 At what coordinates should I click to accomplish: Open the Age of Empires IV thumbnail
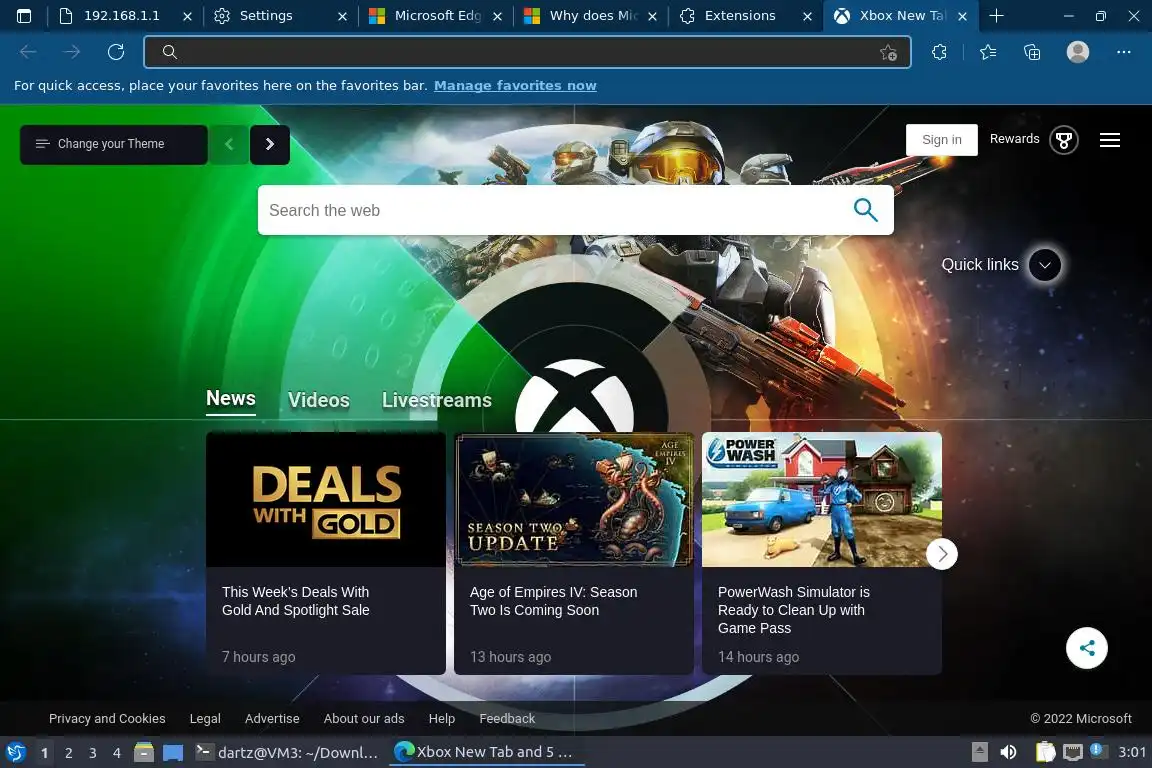click(x=574, y=500)
